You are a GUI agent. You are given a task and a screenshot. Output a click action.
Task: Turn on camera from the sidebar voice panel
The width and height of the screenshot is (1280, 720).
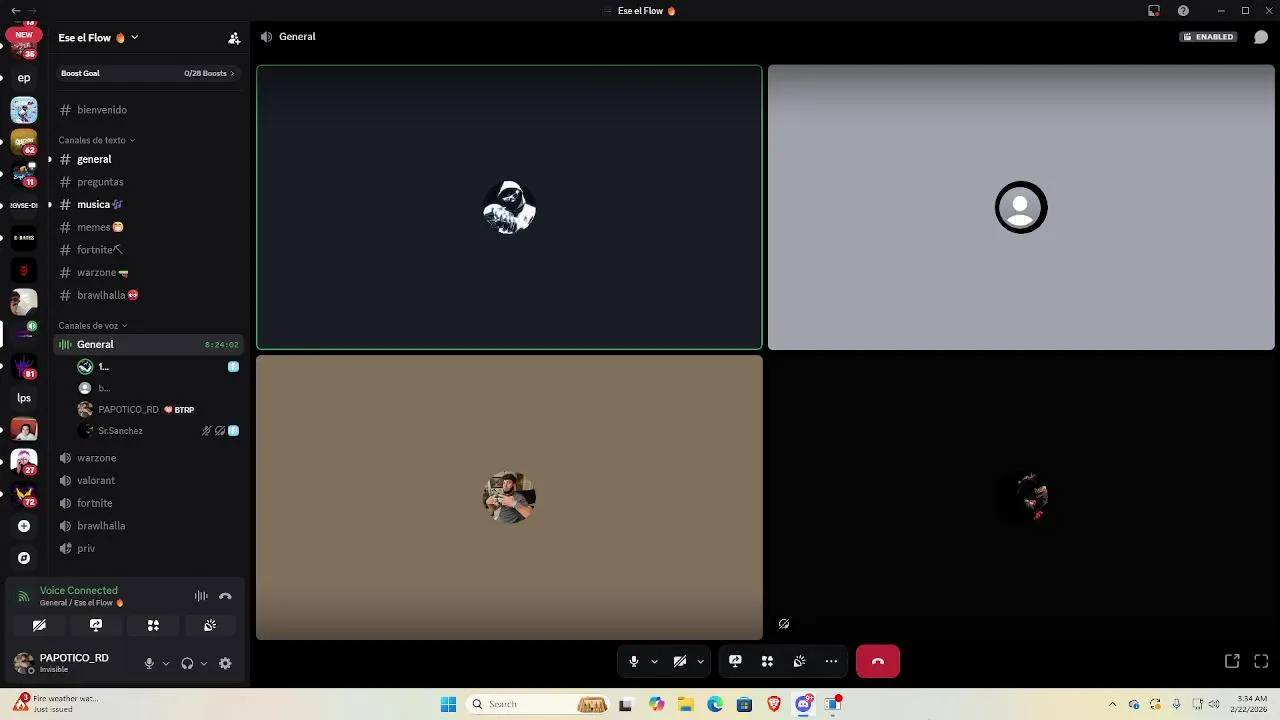[x=39, y=625]
